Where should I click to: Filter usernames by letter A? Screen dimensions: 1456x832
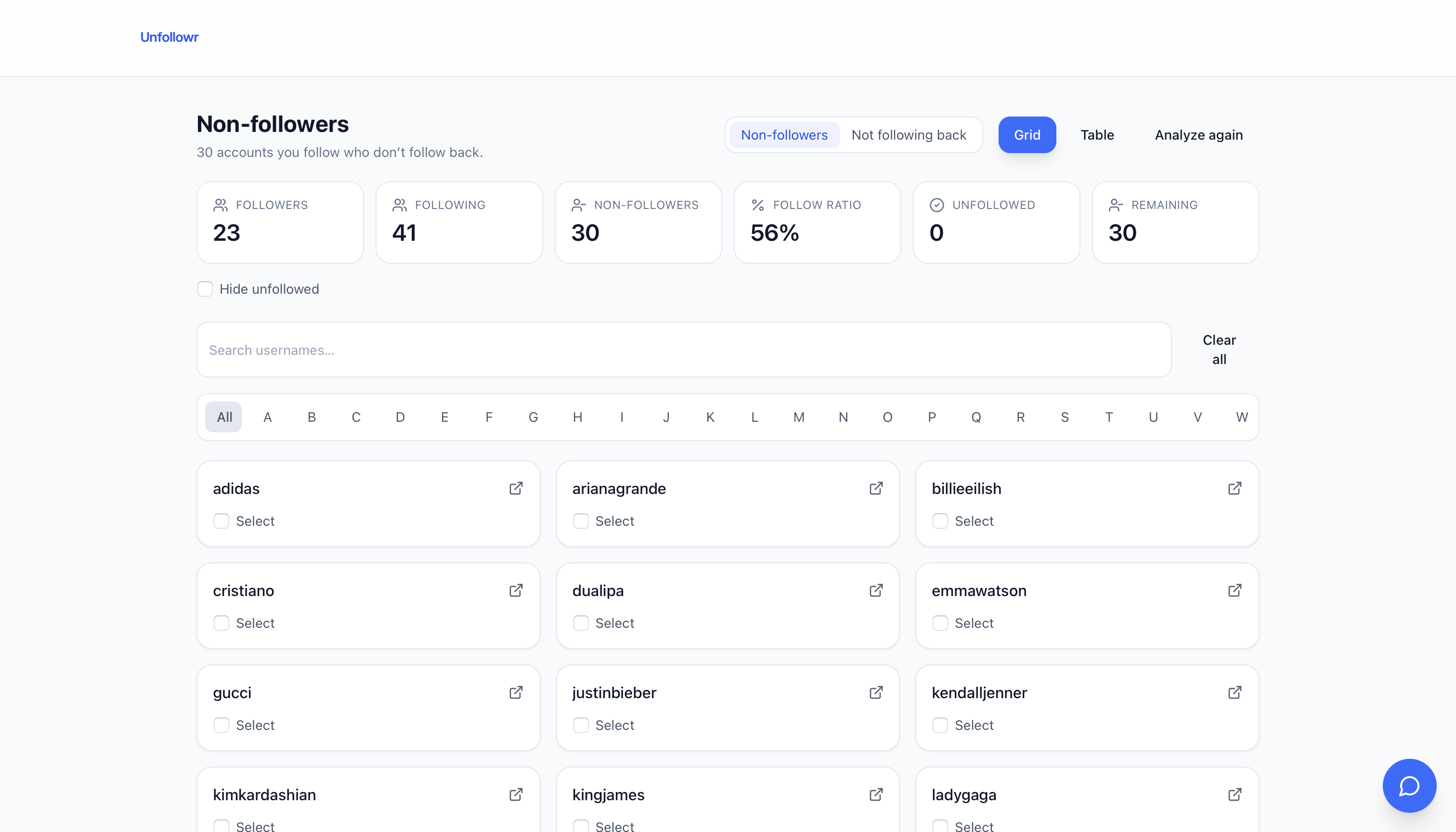[x=267, y=417]
